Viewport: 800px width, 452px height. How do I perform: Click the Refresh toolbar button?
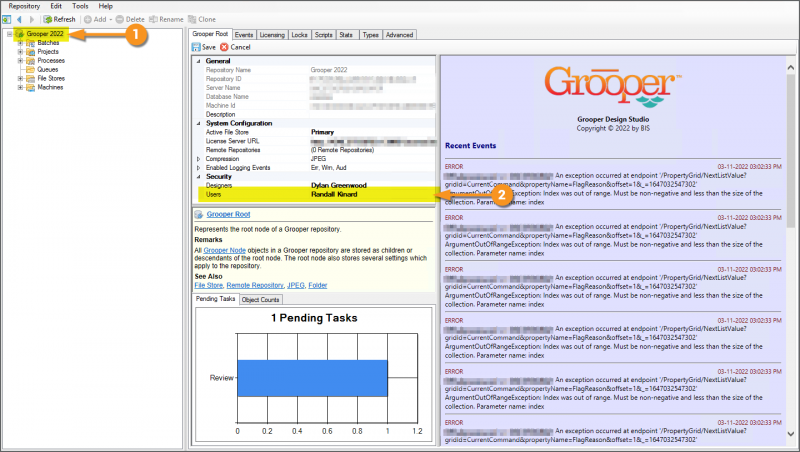click(x=59, y=19)
